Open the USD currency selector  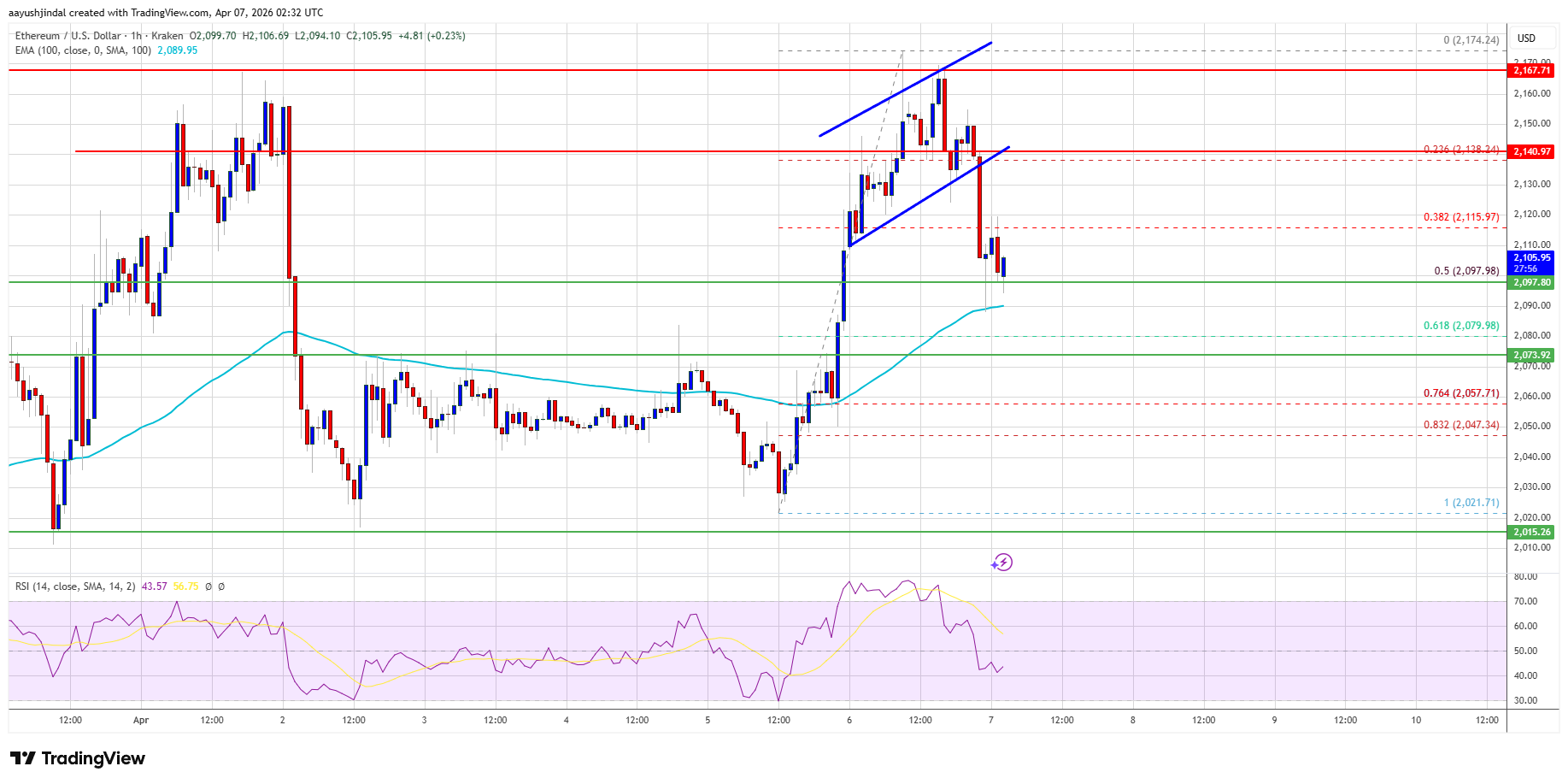click(x=1526, y=38)
